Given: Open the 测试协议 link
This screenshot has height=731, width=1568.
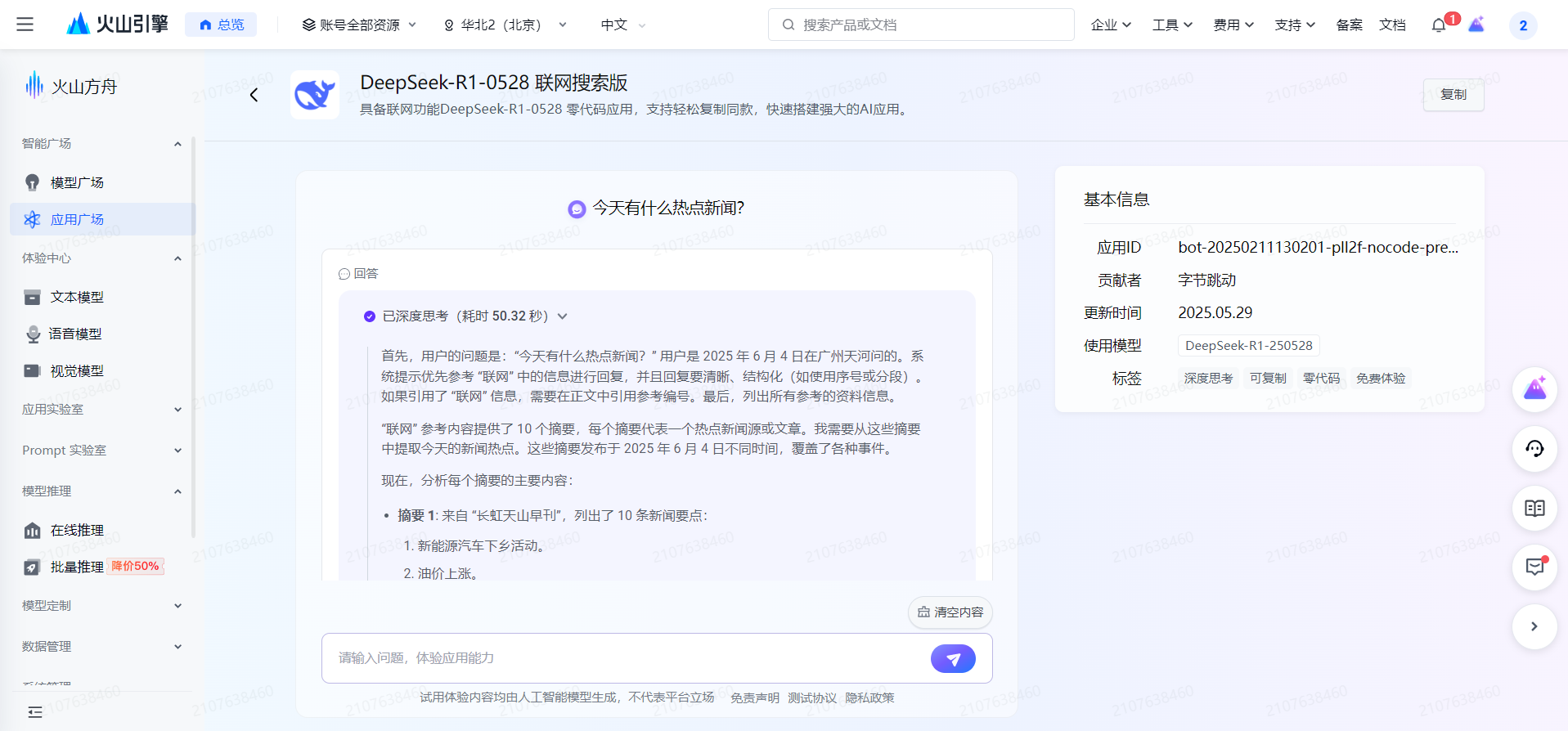Looking at the screenshot, I should coord(812,697).
